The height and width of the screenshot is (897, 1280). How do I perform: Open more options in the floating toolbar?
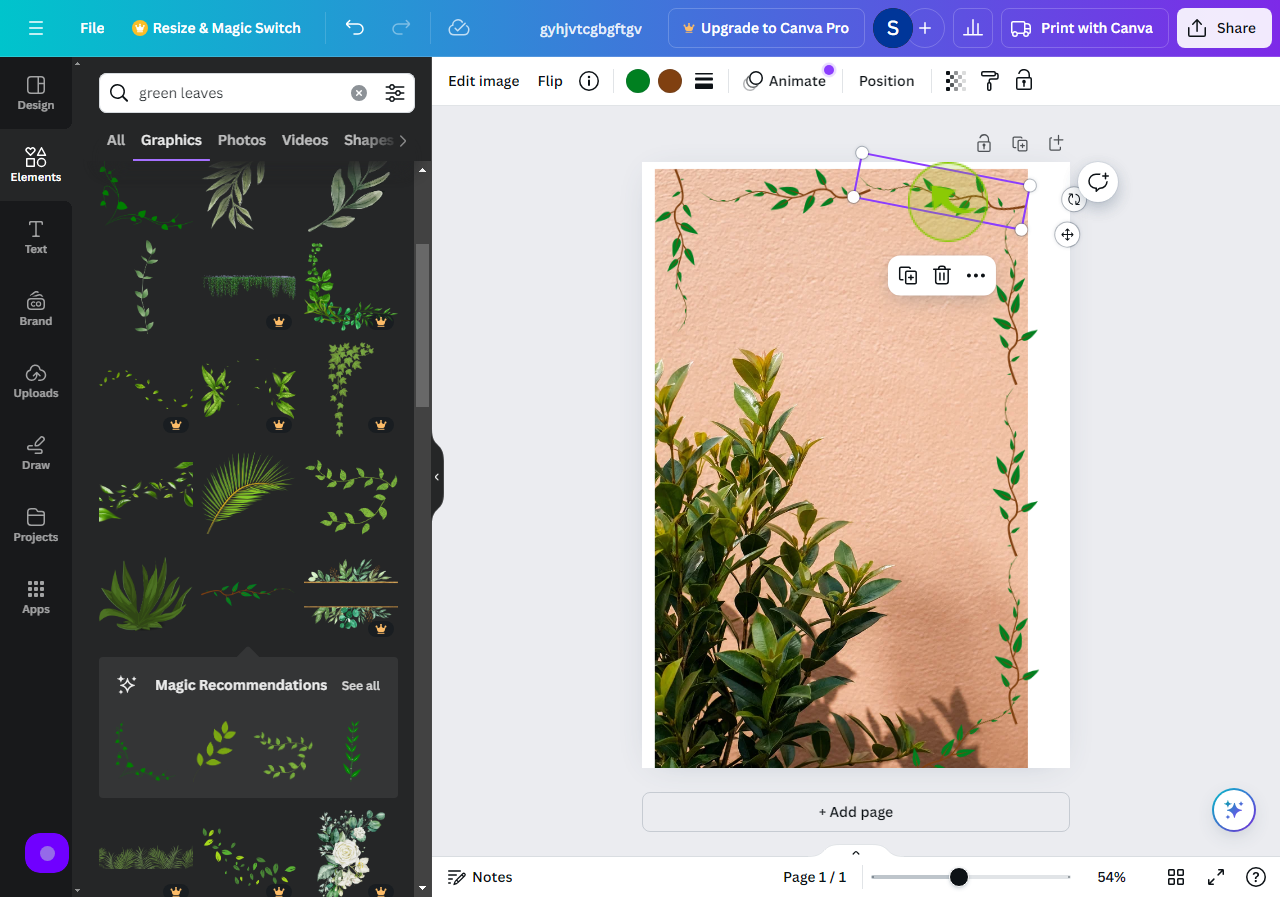[x=976, y=276]
